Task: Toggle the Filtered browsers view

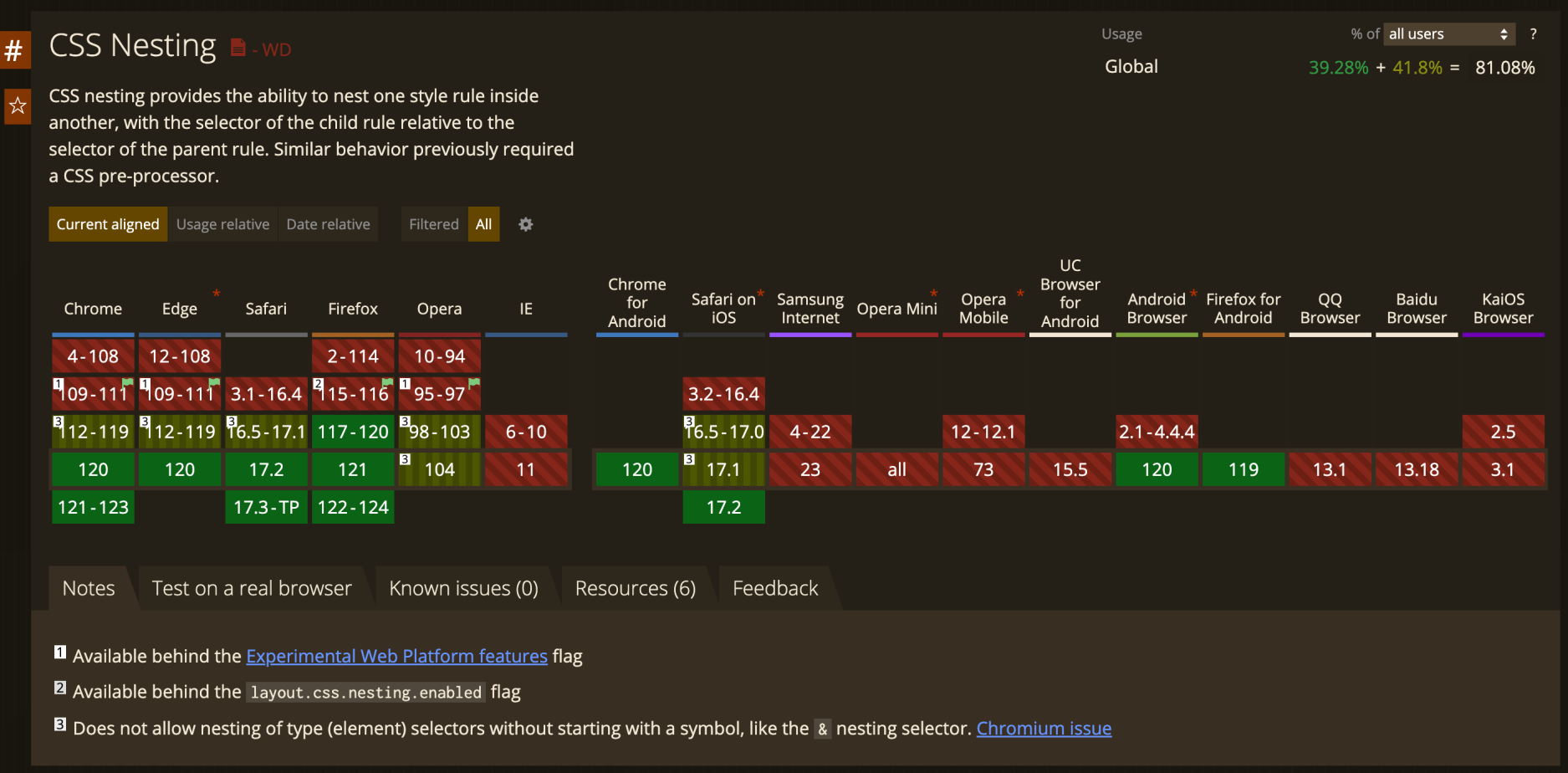Action: point(433,224)
